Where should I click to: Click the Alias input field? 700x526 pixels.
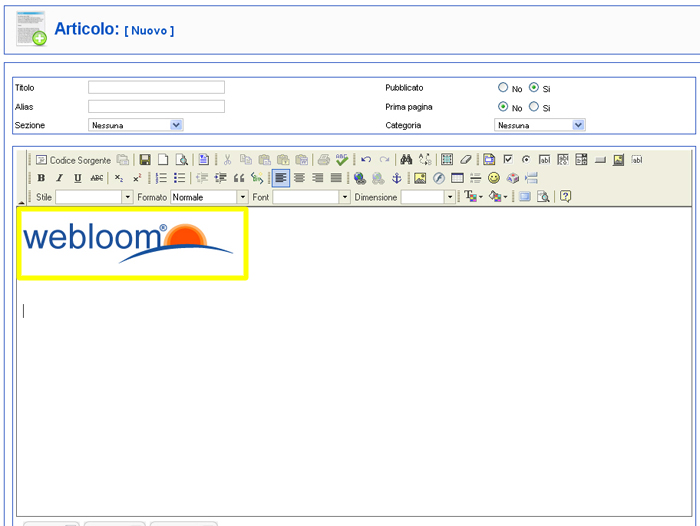[156, 106]
